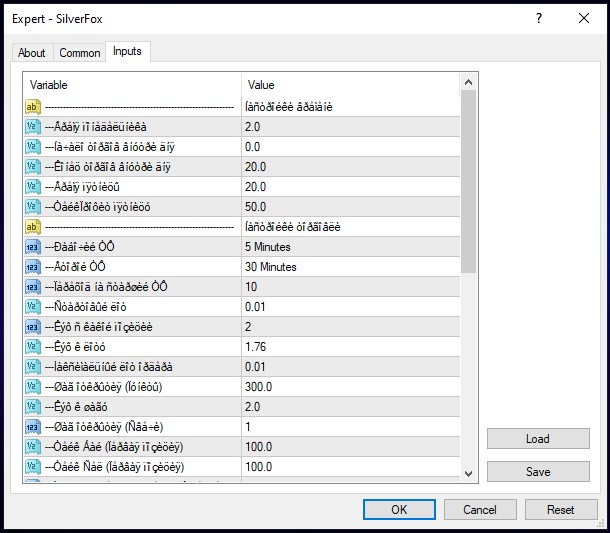Close the Expert - SilverFox dialog
The height and width of the screenshot is (533, 610).
click(x=584, y=18)
